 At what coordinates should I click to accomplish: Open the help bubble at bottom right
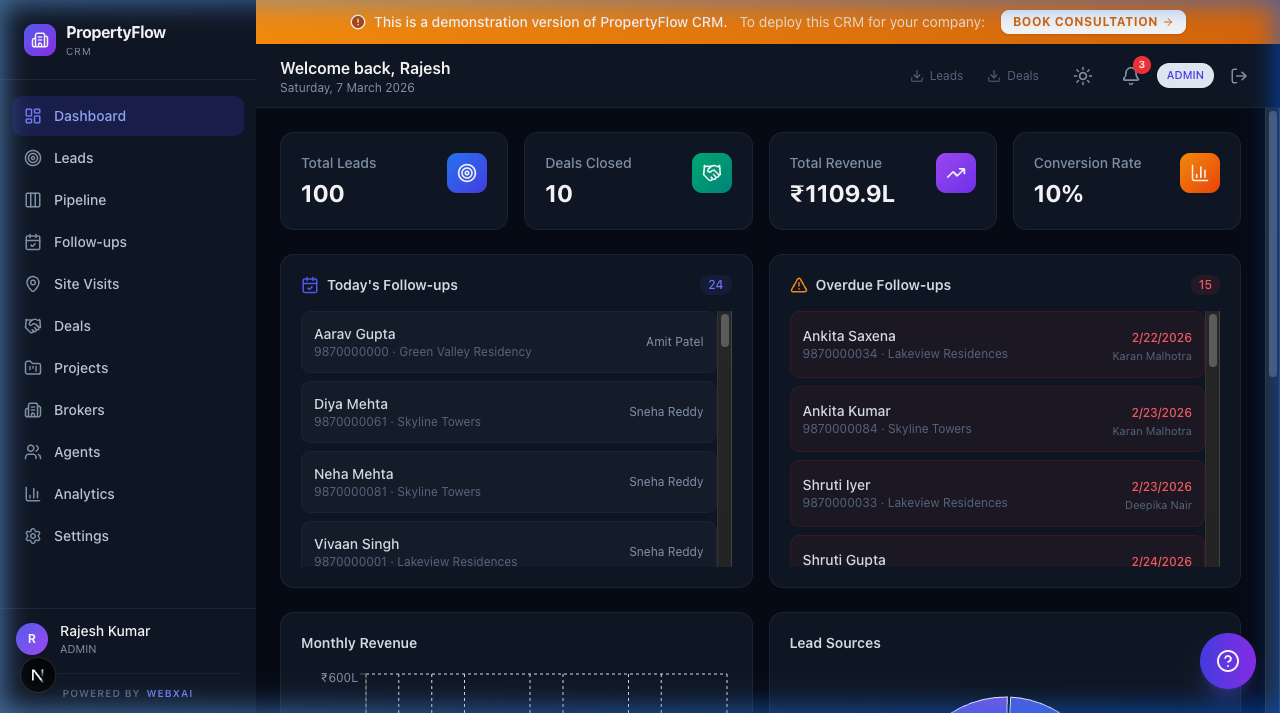click(x=1227, y=661)
